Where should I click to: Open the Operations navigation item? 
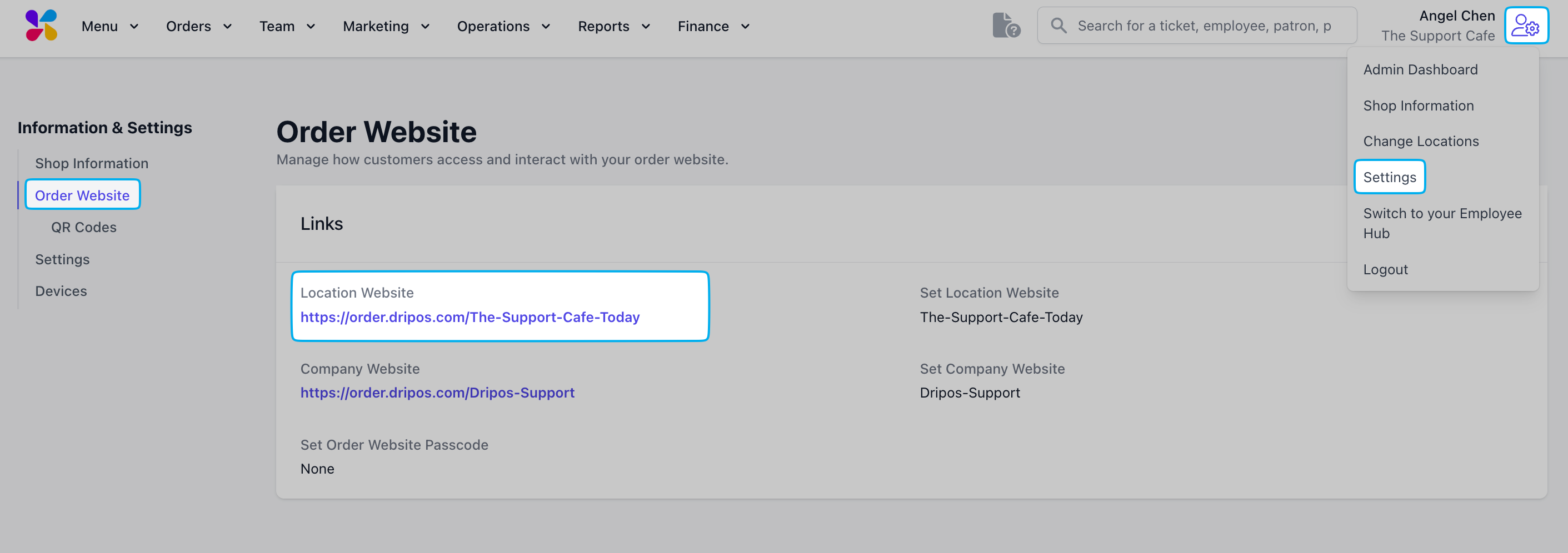(x=493, y=26)
